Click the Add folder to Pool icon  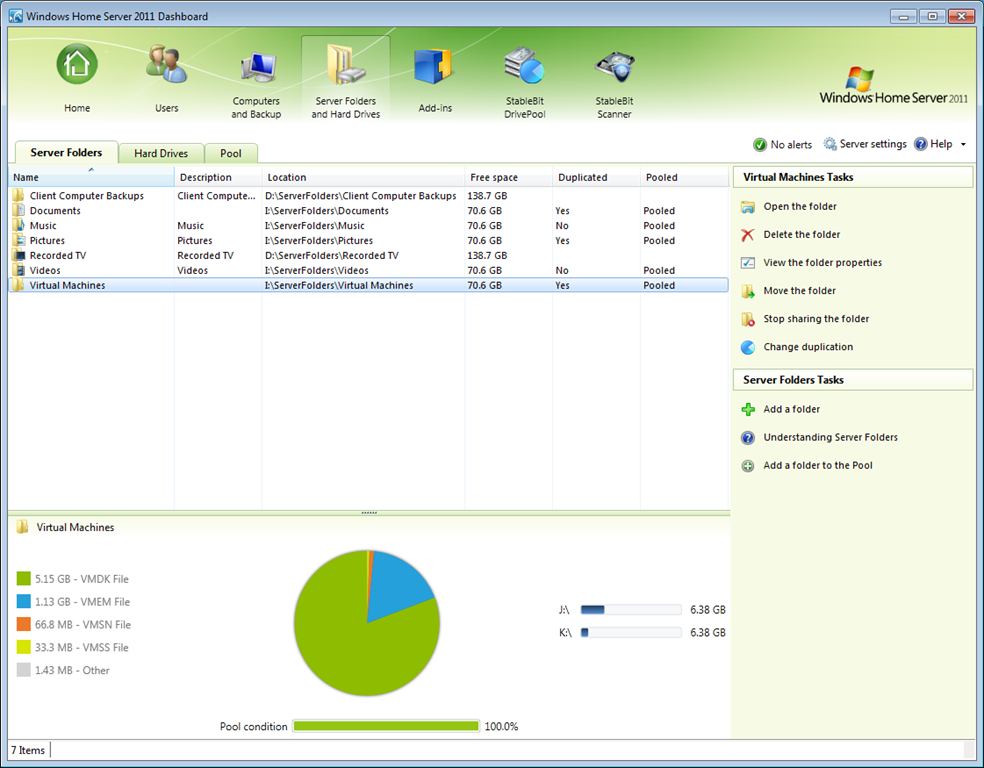747,466
